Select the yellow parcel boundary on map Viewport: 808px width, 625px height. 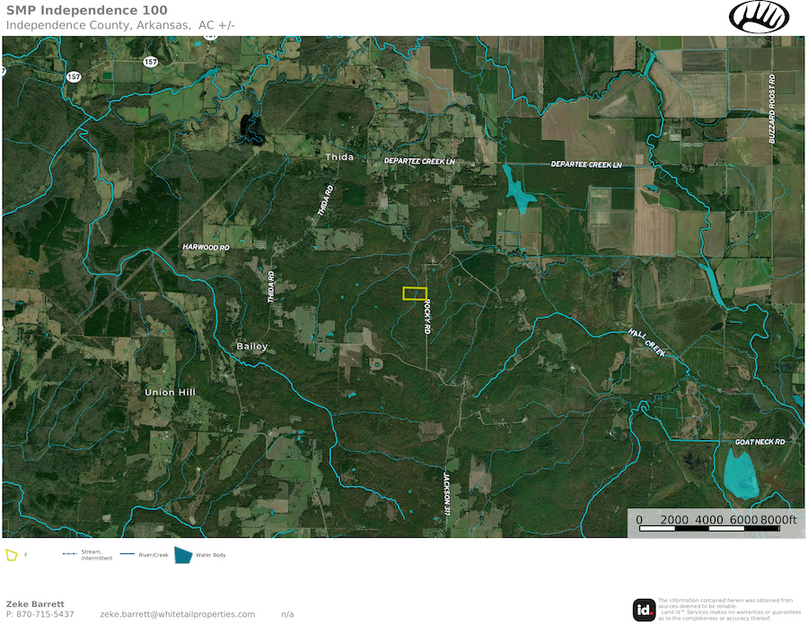pyautogui.click(x=415, y=294)
